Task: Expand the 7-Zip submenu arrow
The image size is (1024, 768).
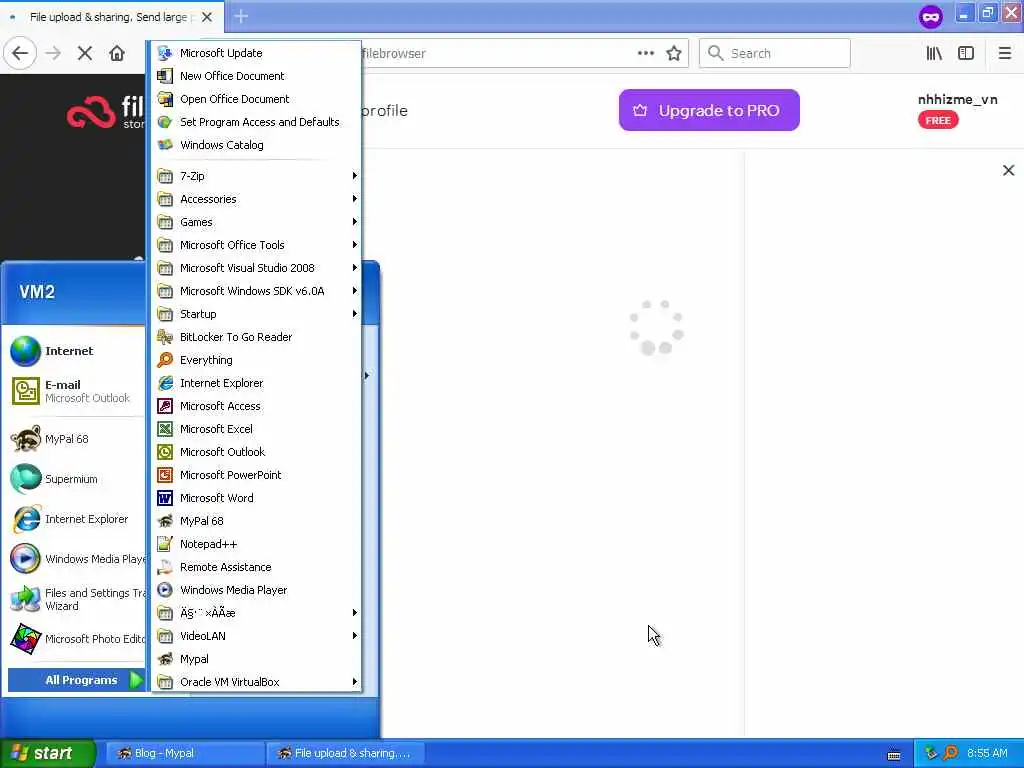Action: [355, 176]
